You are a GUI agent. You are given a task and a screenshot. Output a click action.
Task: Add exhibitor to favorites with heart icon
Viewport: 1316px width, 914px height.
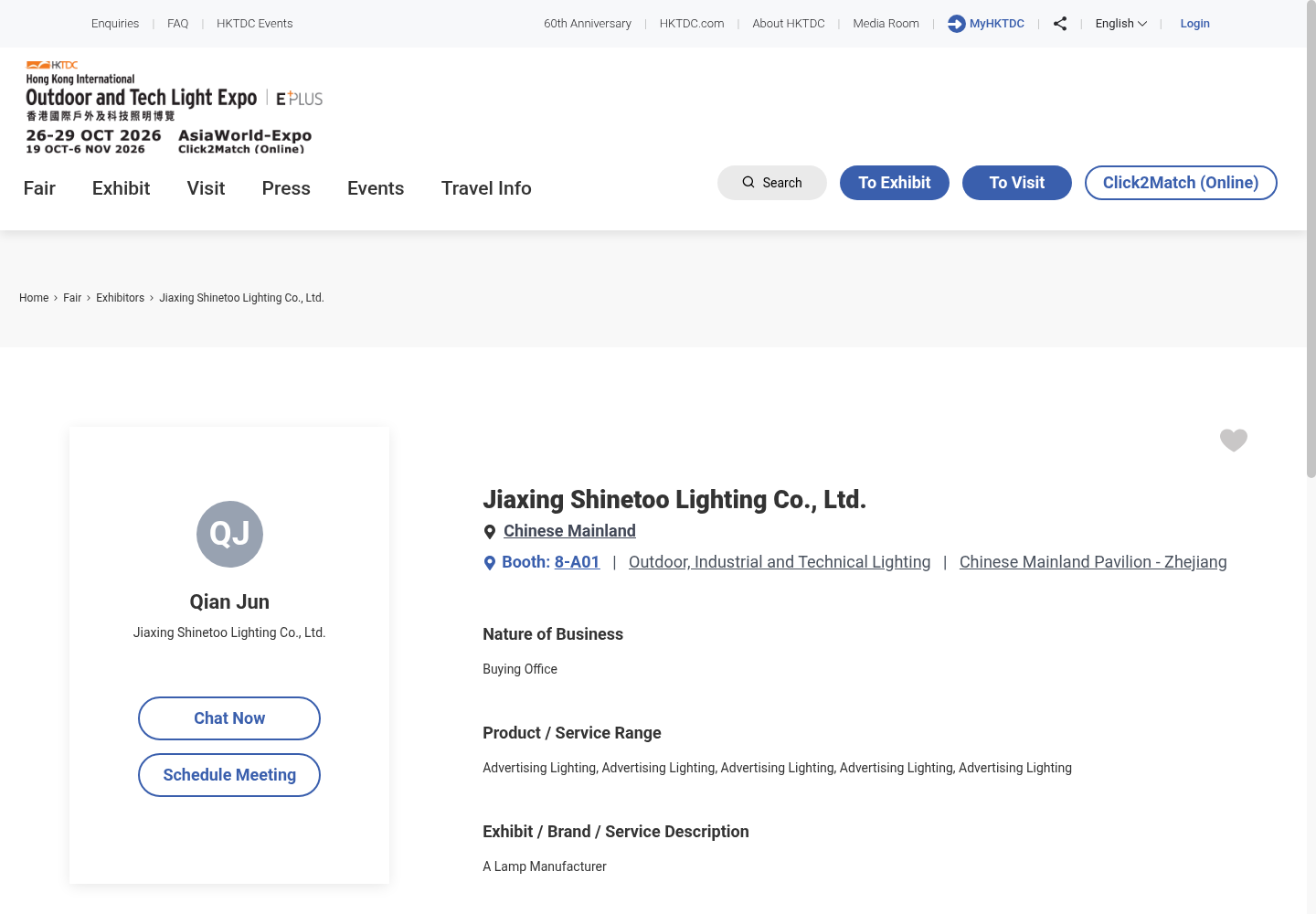coord(1234,441)
